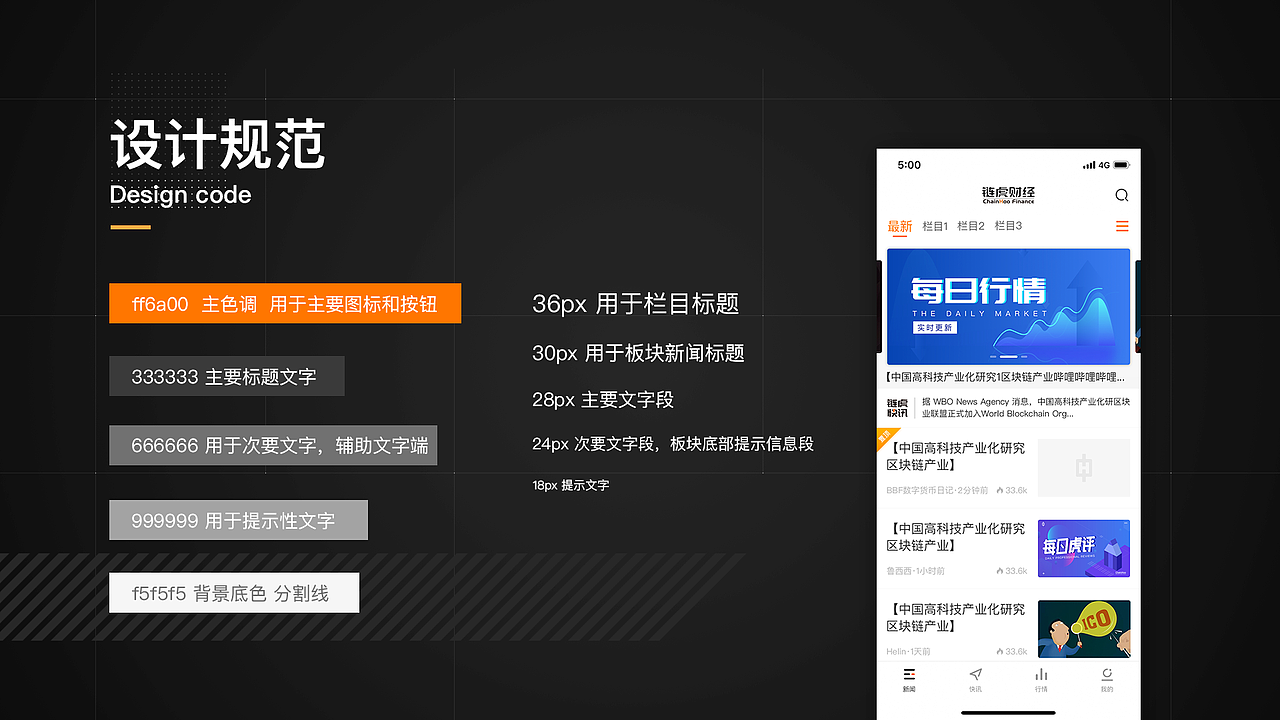This screenshot has width=1280, height=720.
Task: Open the 快讯 paper-plane icon in the bottom bar
Action: [x=976, y=674]
